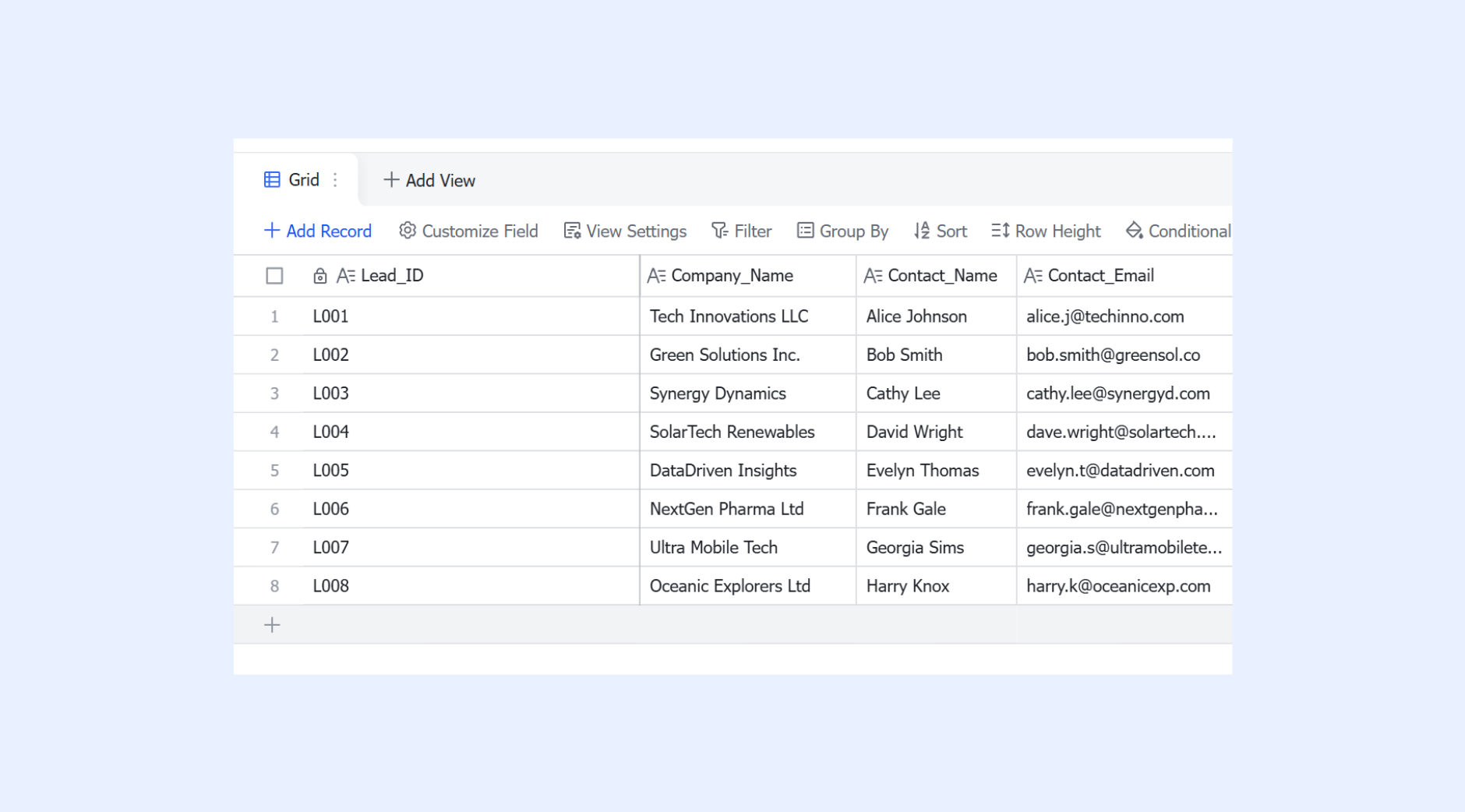The width and height of the screenshot is (1465, 812).
Task: Click the Georgia Sims cell
Action: (x=937, y=547)
